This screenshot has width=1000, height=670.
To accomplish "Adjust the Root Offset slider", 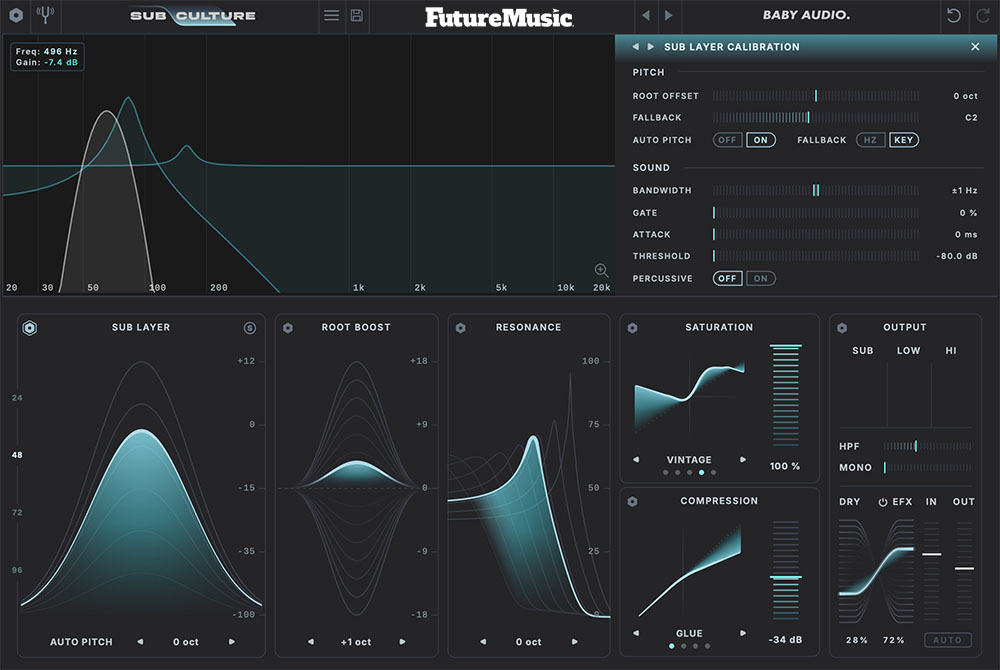I will [816, 96].
